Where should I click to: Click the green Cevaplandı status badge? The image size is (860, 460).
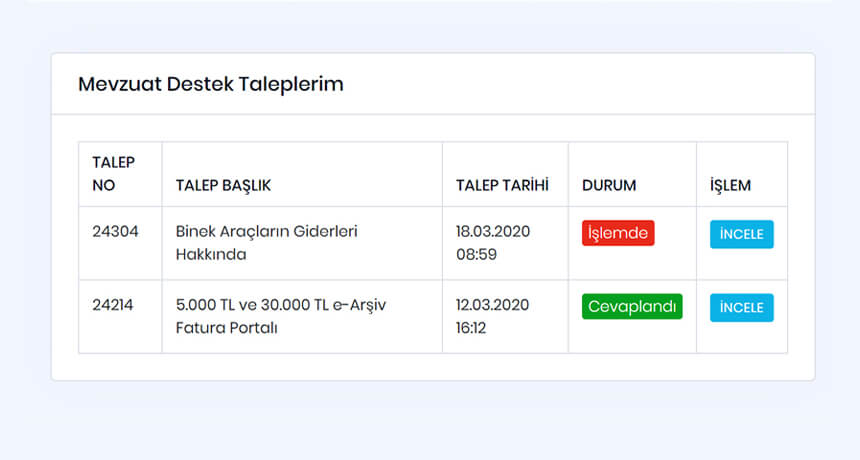(x=632, y=306)
